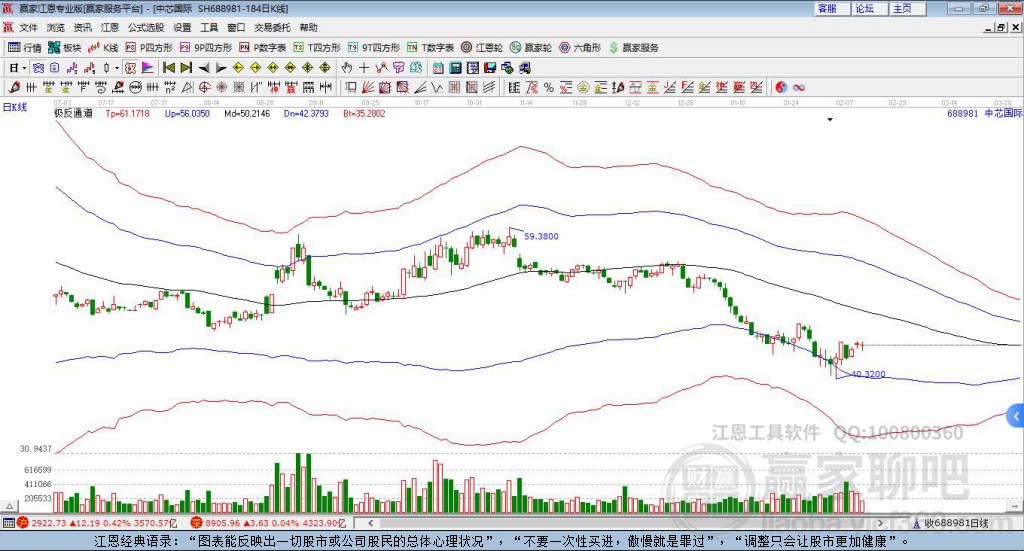Select the circled target line tool

click(204, 87)
